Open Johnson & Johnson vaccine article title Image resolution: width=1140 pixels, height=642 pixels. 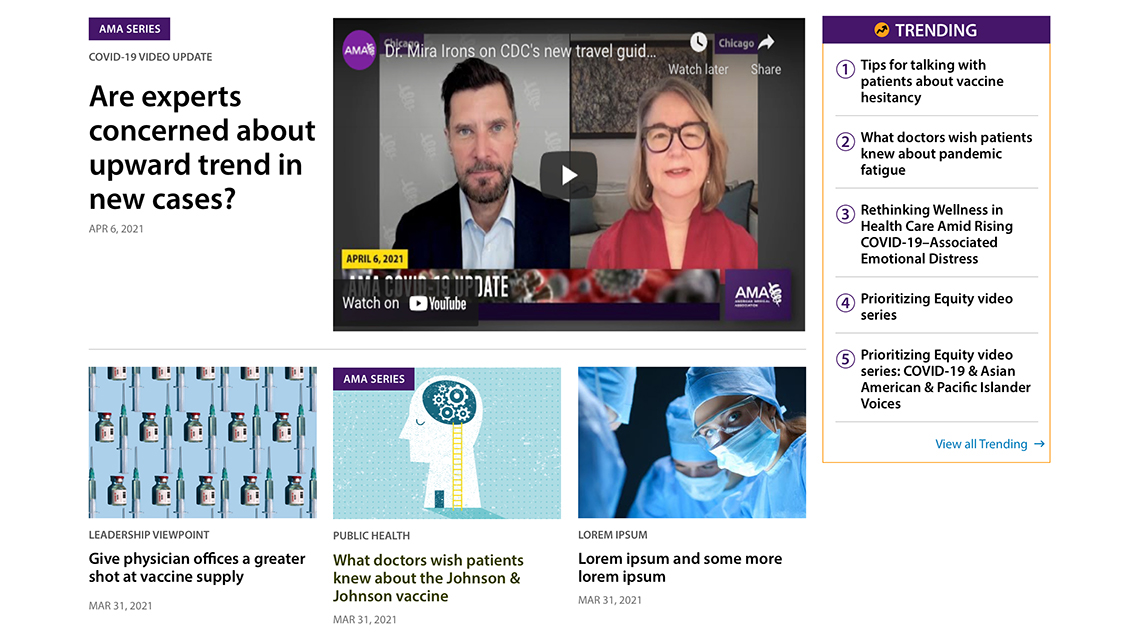428,578
